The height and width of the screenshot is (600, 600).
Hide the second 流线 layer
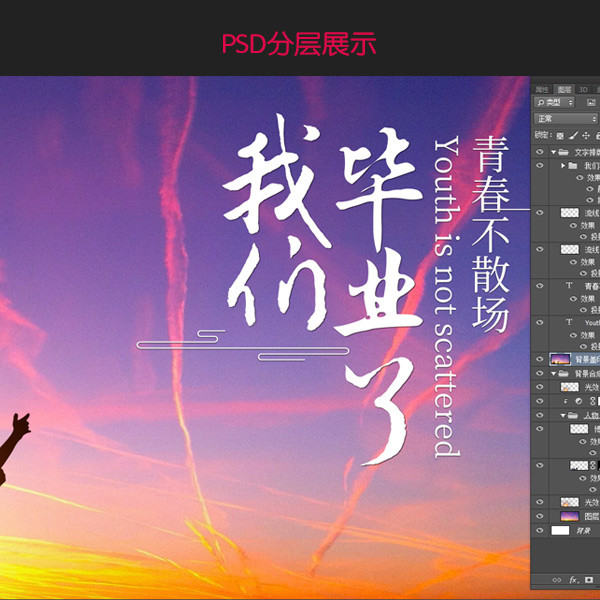(540, 249)
